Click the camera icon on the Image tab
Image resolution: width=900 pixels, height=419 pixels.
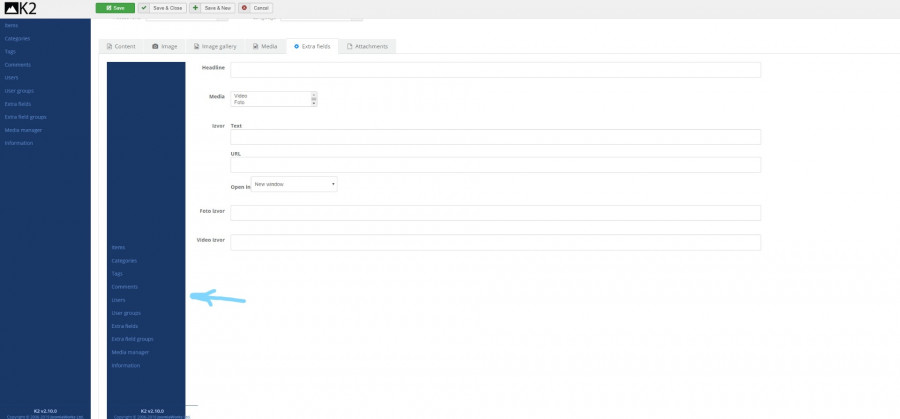(x=155, y=46)
